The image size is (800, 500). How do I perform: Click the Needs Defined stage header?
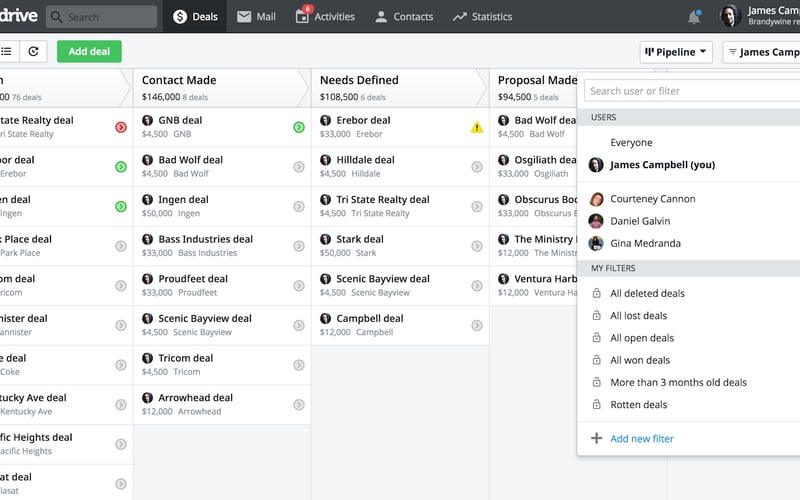[x=400, y=88]
